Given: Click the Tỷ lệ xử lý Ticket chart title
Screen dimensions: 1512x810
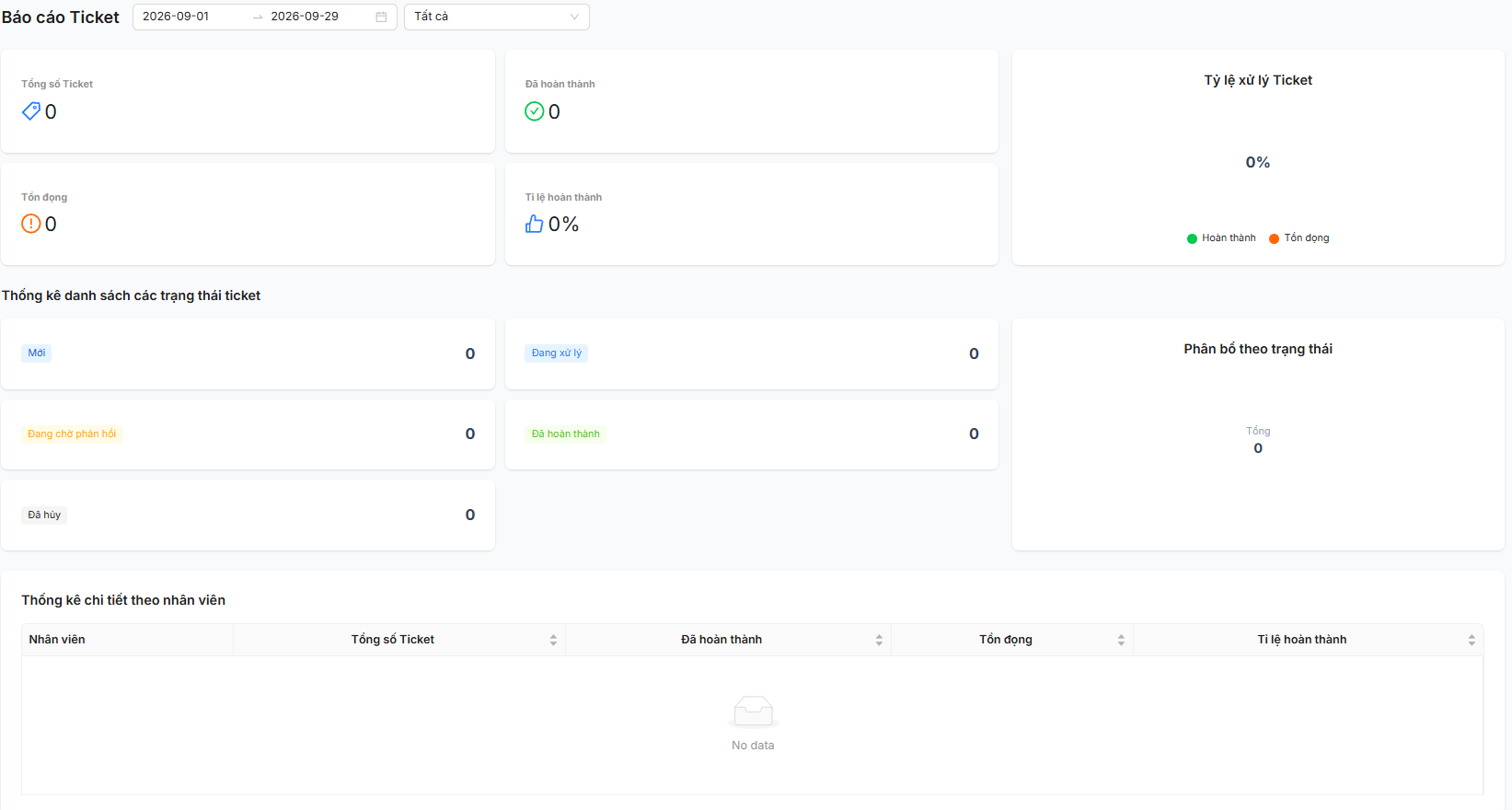Looking at the screenshot, I should [1258, 81].
